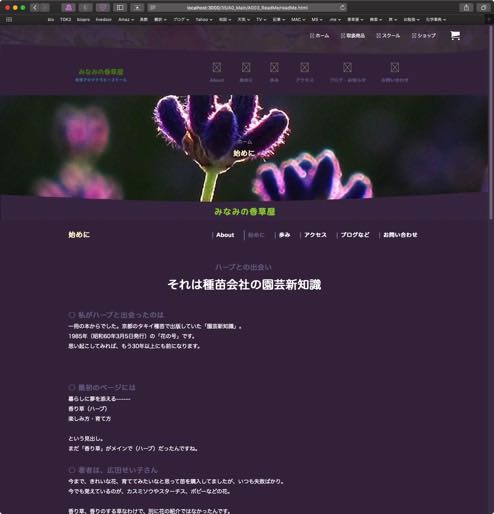Click the purple extension icon in toolbar
The height and width of the screenshot is (514, 494).
pos(69,7)
